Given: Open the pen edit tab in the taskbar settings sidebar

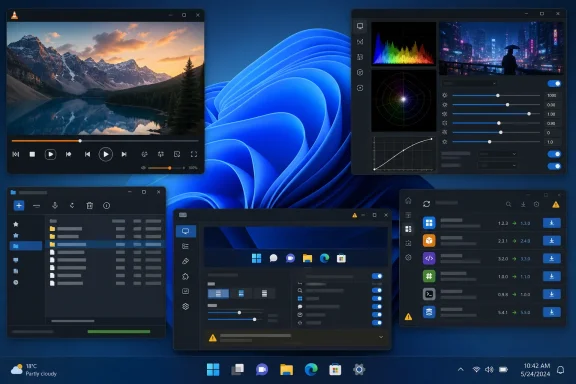Looking at the screenshot, I should point(186,261).
